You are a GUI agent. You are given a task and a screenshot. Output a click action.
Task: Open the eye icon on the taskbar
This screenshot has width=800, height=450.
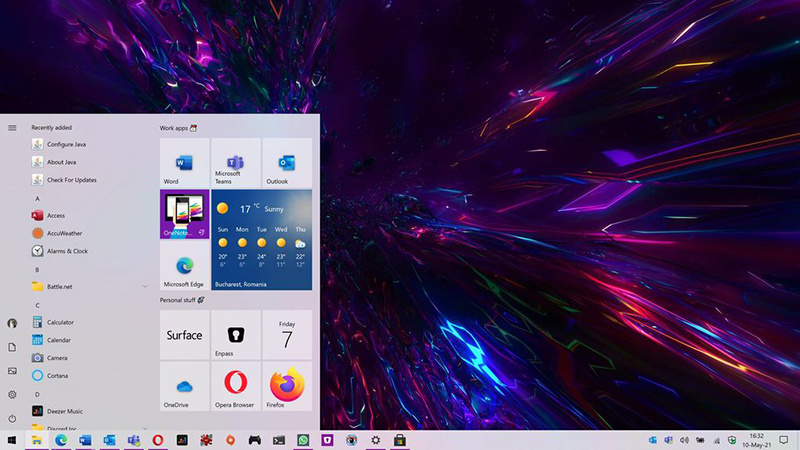click(x=352, y=440)
